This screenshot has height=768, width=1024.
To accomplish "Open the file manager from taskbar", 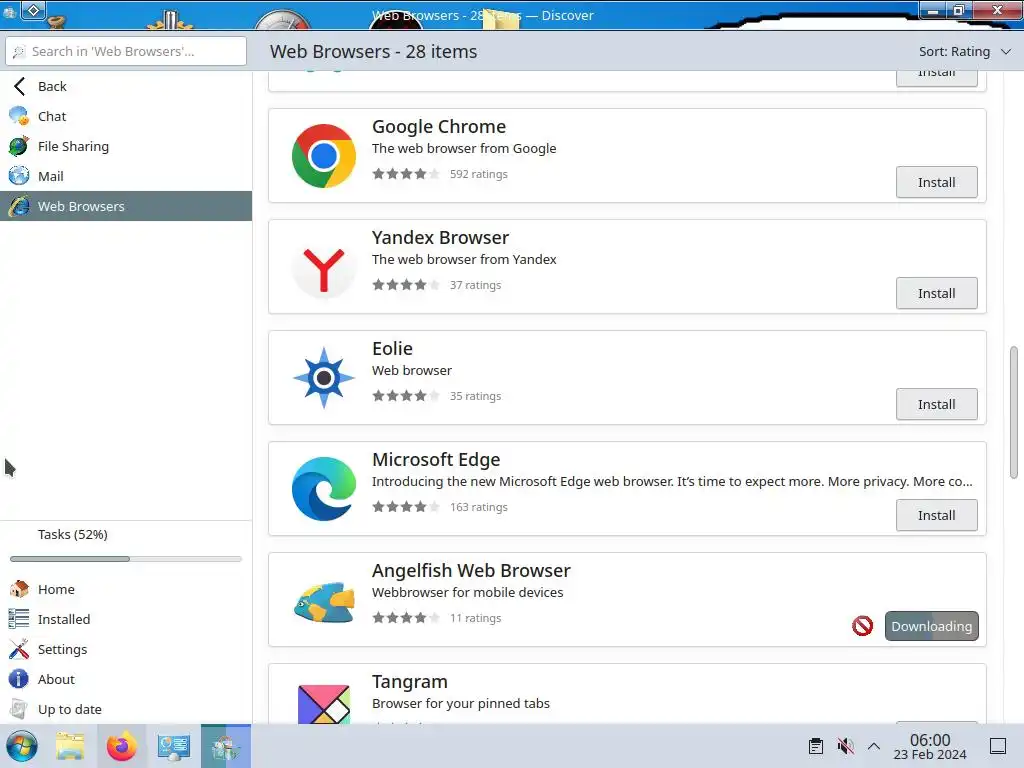I will click(71, 746).
